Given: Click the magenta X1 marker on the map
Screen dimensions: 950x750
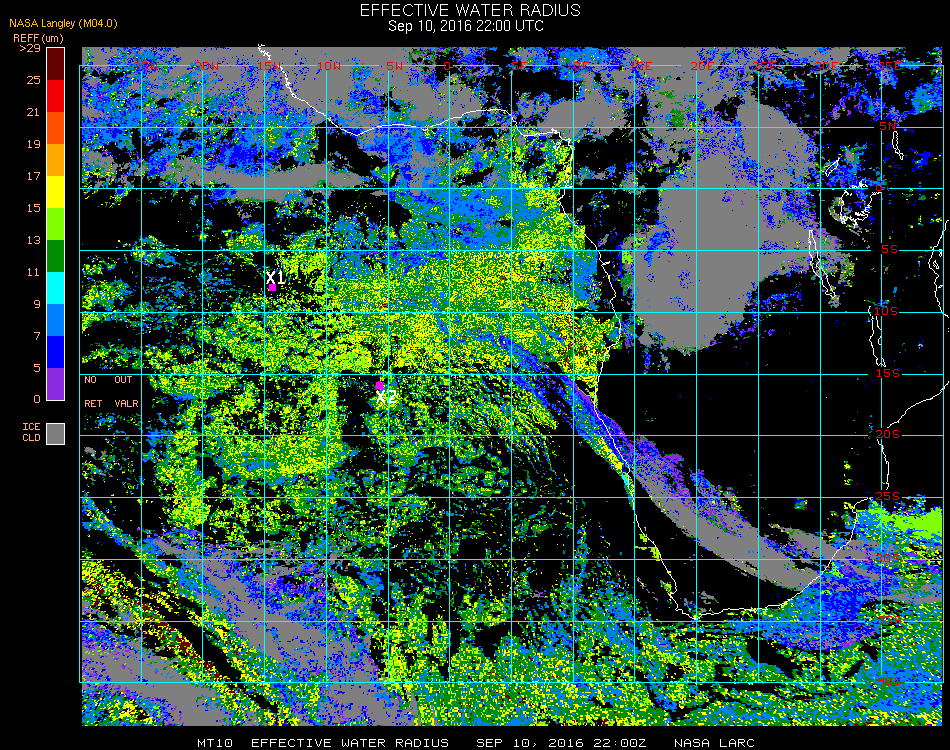Looking at the screenshot, I should tap(273, 288).
